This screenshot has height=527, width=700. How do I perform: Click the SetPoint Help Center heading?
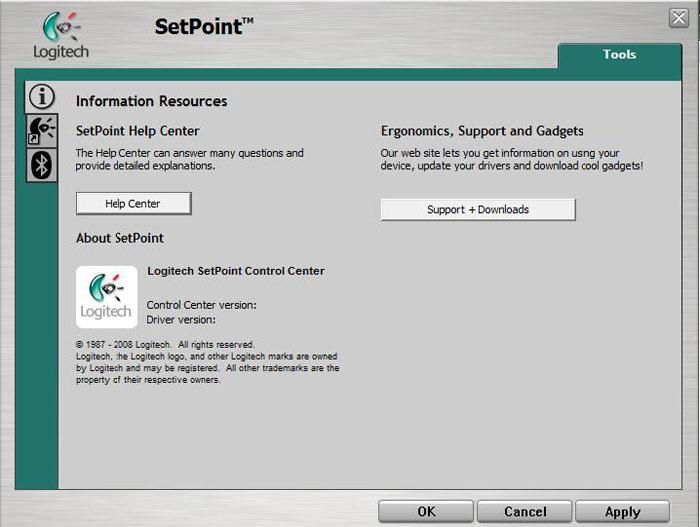pos(138,131)
